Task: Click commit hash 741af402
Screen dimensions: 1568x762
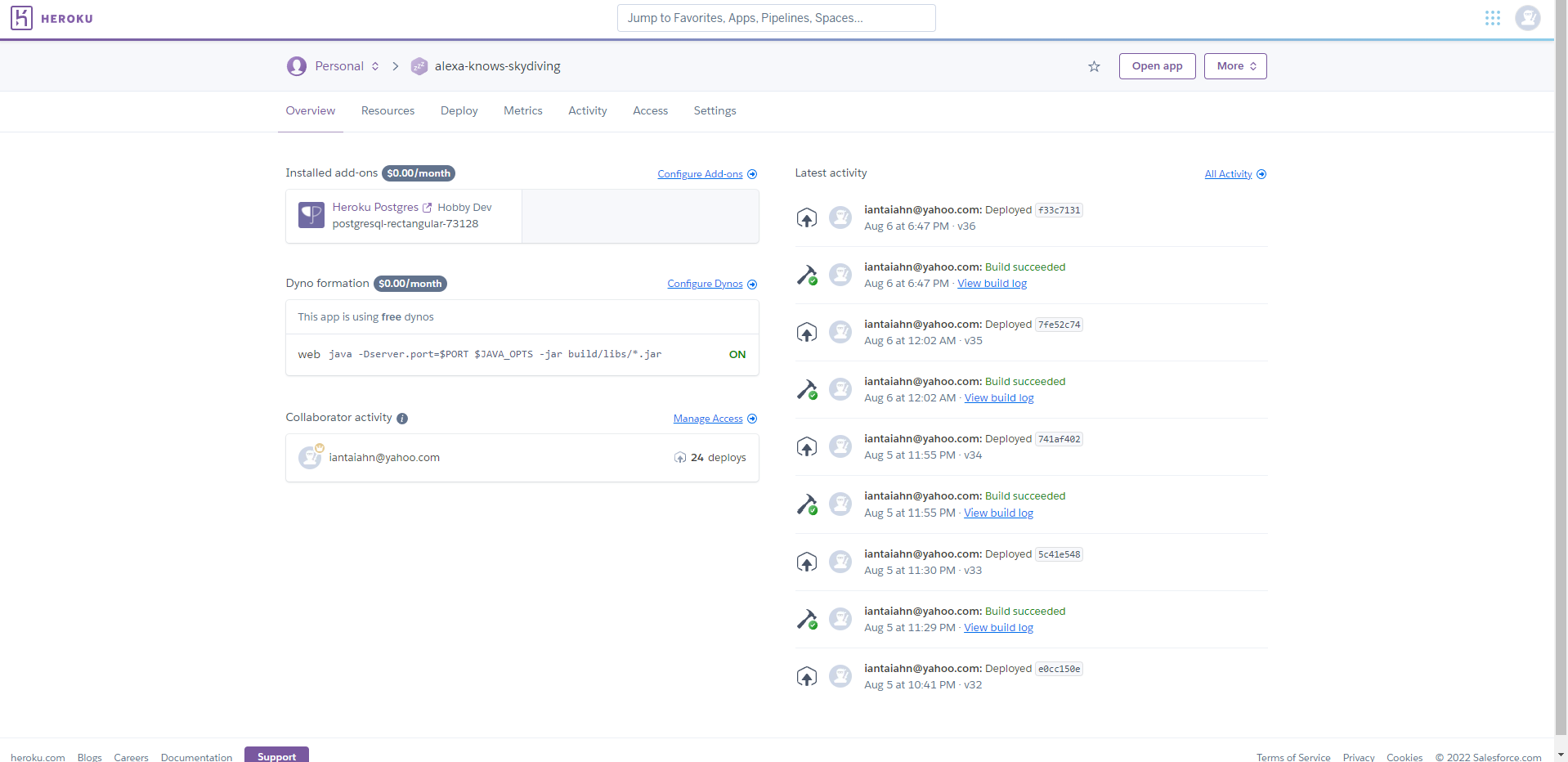Action: coord(1060,439)
